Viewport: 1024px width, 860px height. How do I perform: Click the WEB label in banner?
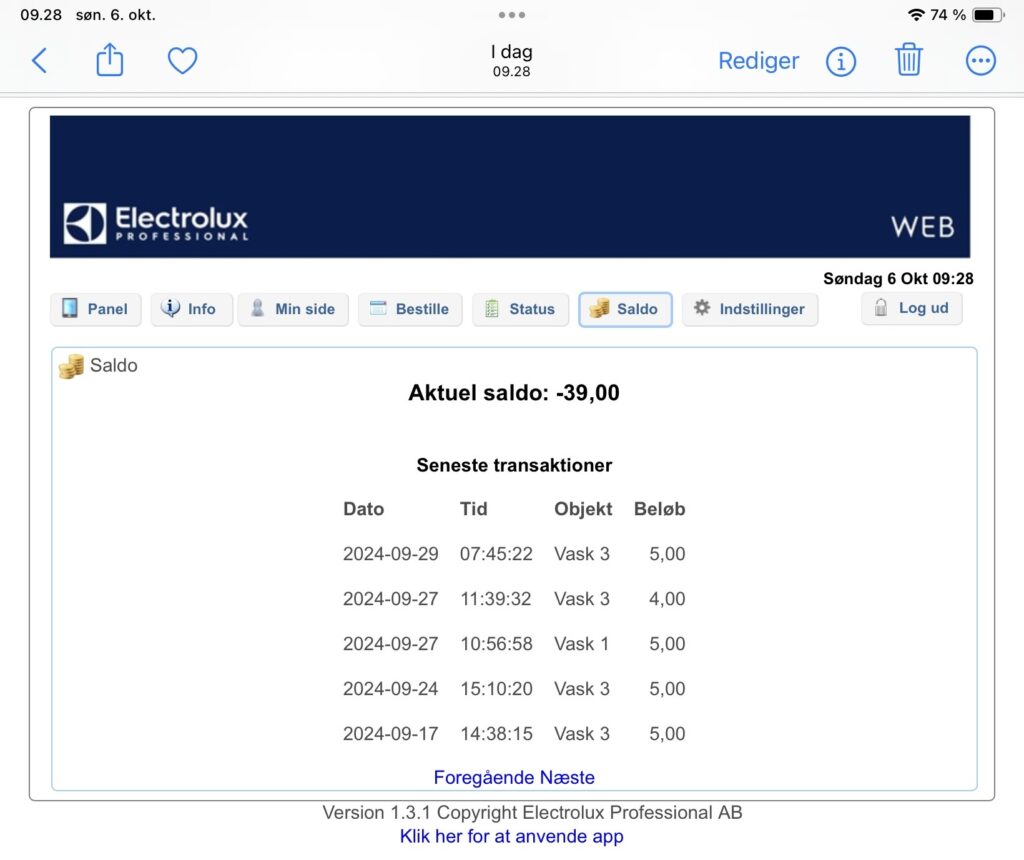tap(923, 227)
